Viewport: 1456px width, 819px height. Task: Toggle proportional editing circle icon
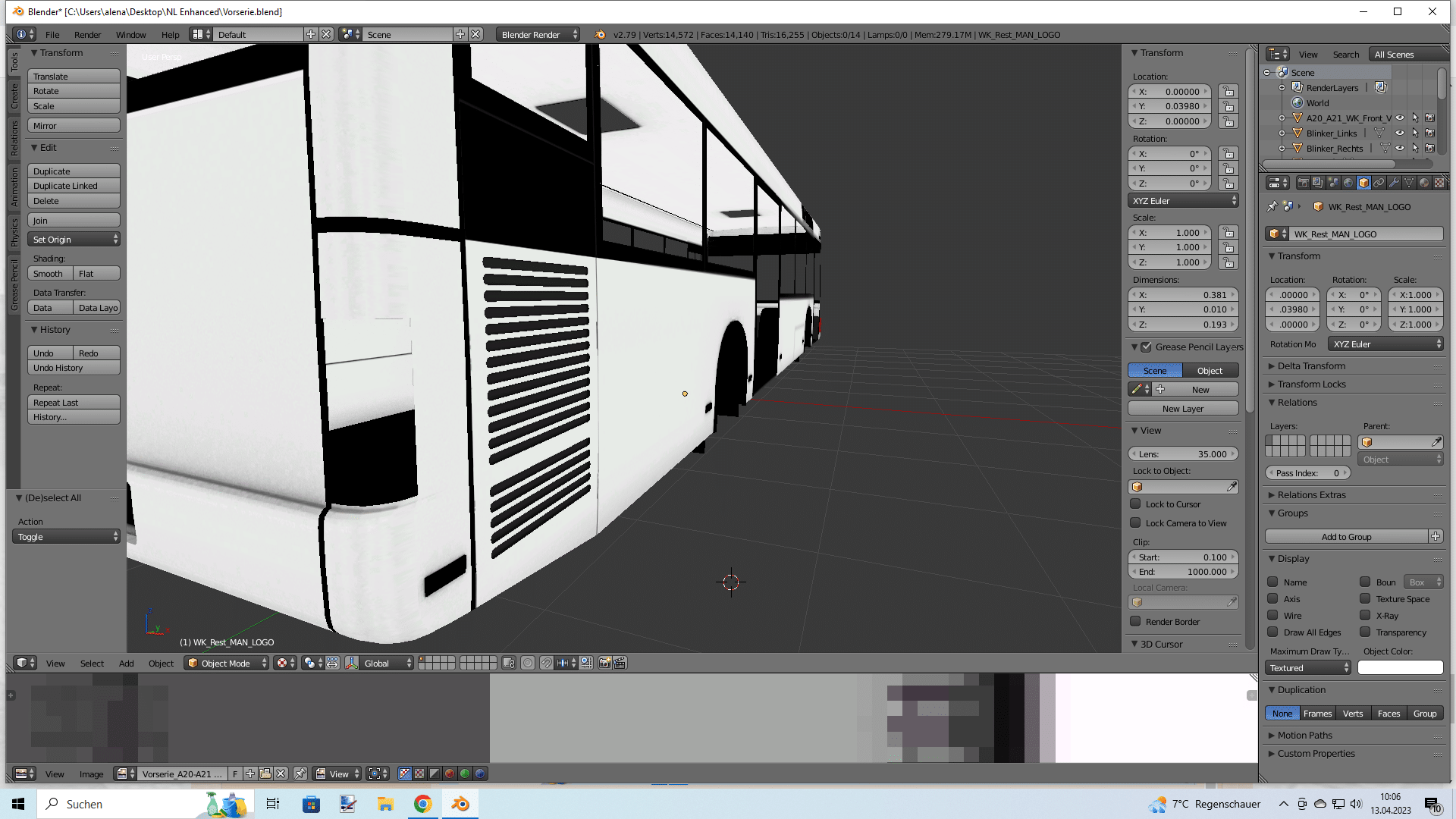click(528, 664)
